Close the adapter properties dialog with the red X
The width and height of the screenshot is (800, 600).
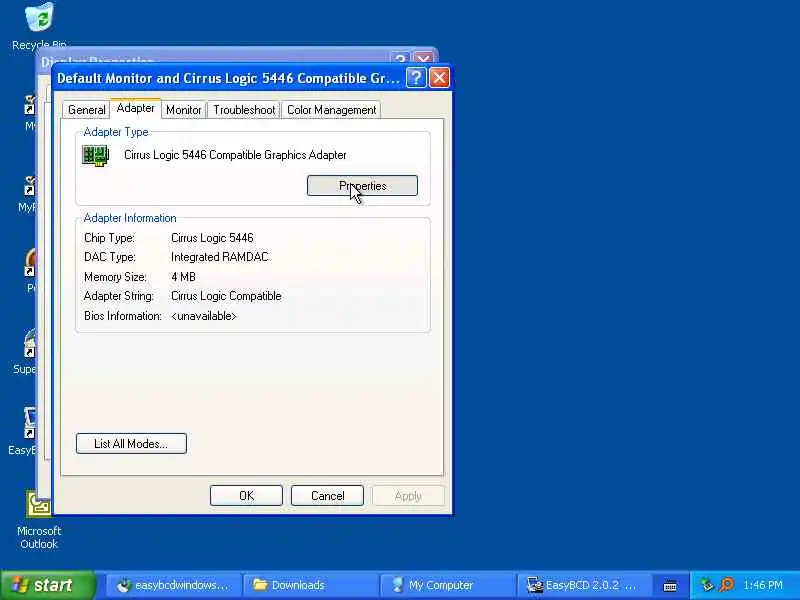point(439,78)
